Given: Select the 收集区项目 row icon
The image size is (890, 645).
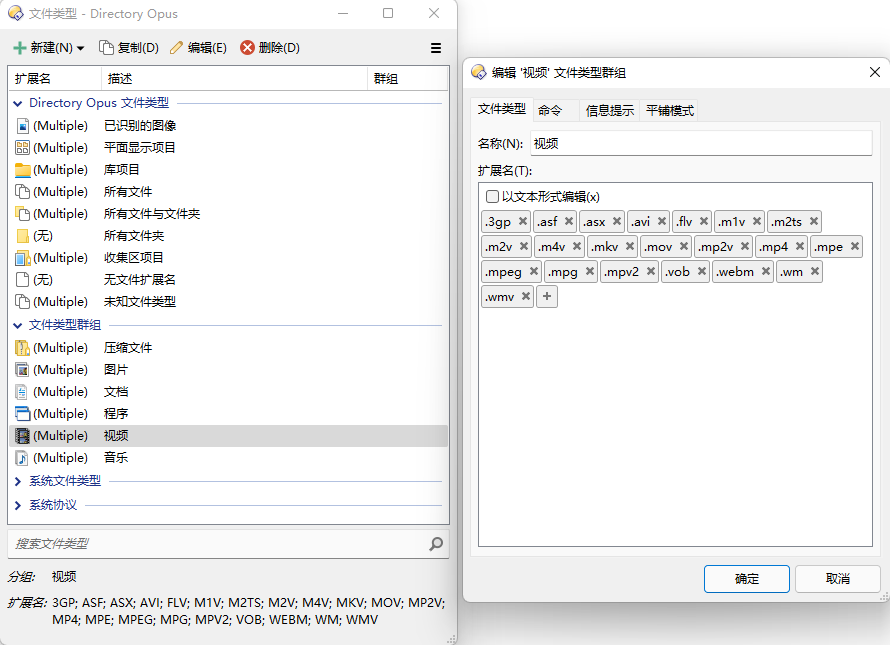Looking at the screenshot, I should (x=22, y=258).
